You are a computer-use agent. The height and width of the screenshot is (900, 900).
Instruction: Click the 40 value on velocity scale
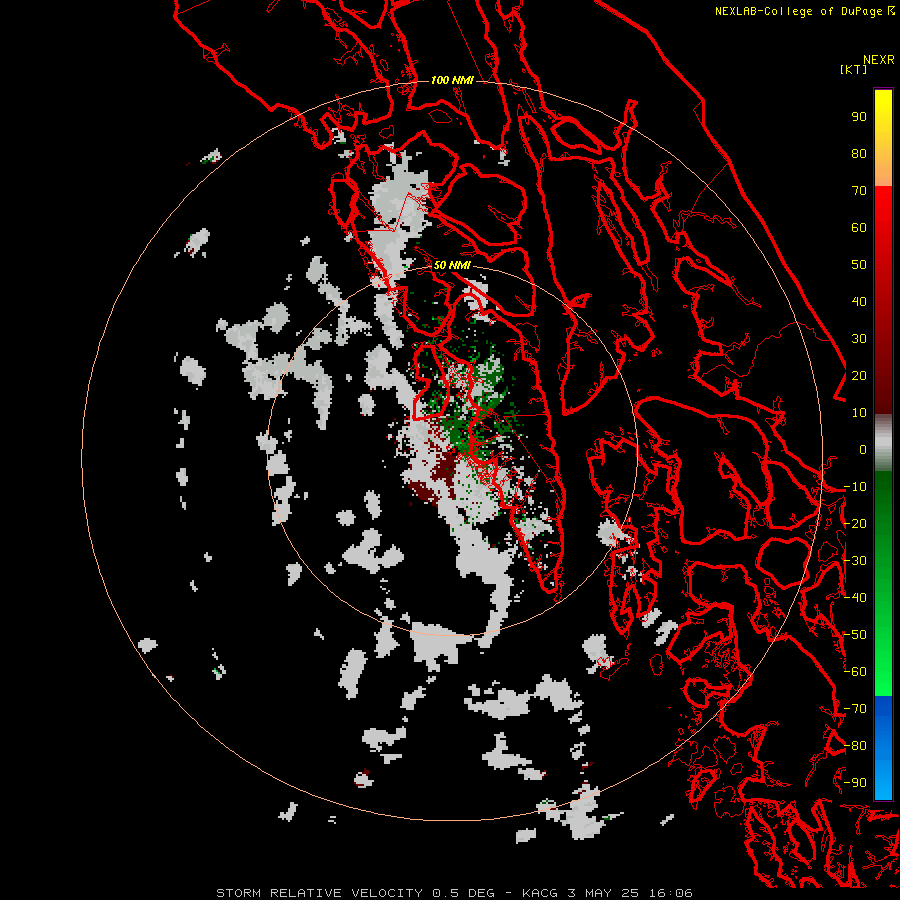coord(859,302)
